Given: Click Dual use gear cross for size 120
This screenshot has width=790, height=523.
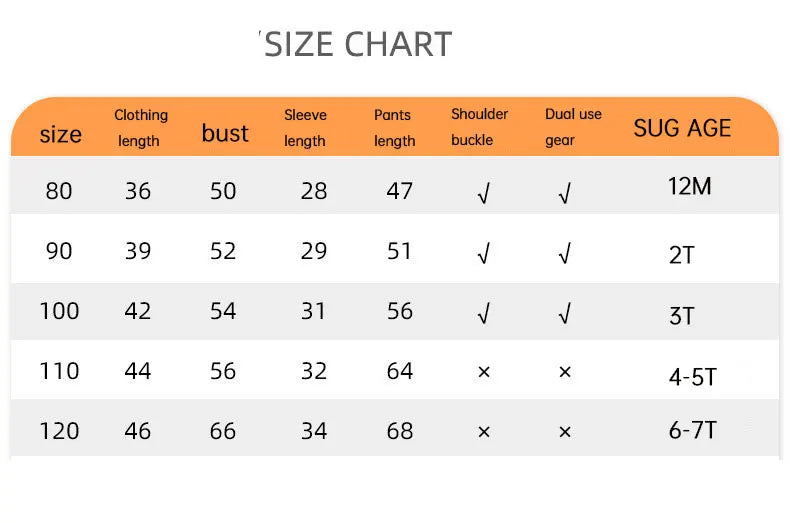Looking at the screenshot, I should (565, 431).
